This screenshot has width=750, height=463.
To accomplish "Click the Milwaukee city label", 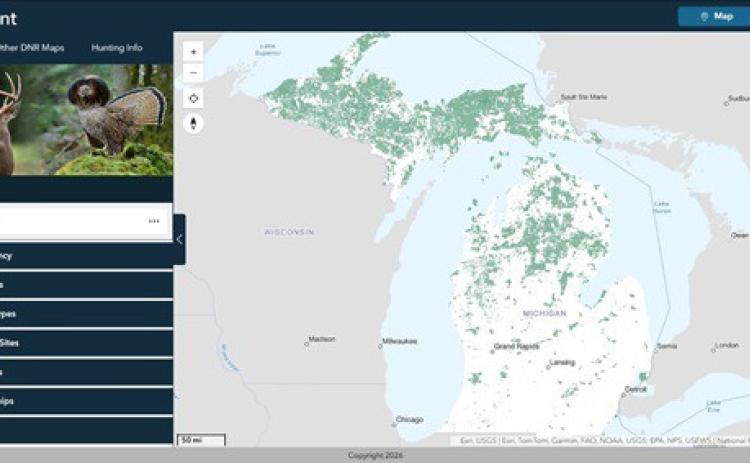I will [x=399, y=341].
